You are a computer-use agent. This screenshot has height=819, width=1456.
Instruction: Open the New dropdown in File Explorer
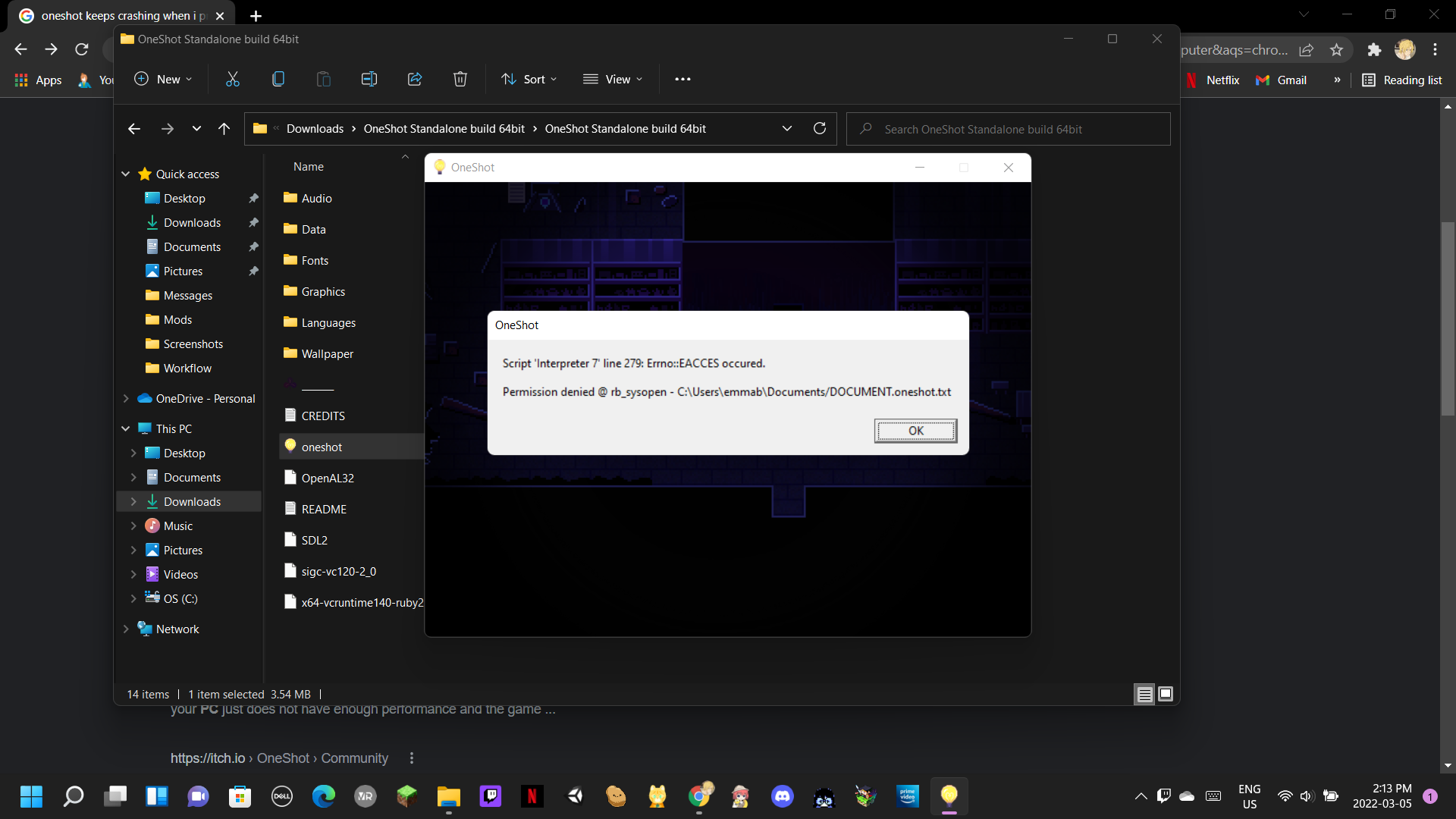(164, 79)
